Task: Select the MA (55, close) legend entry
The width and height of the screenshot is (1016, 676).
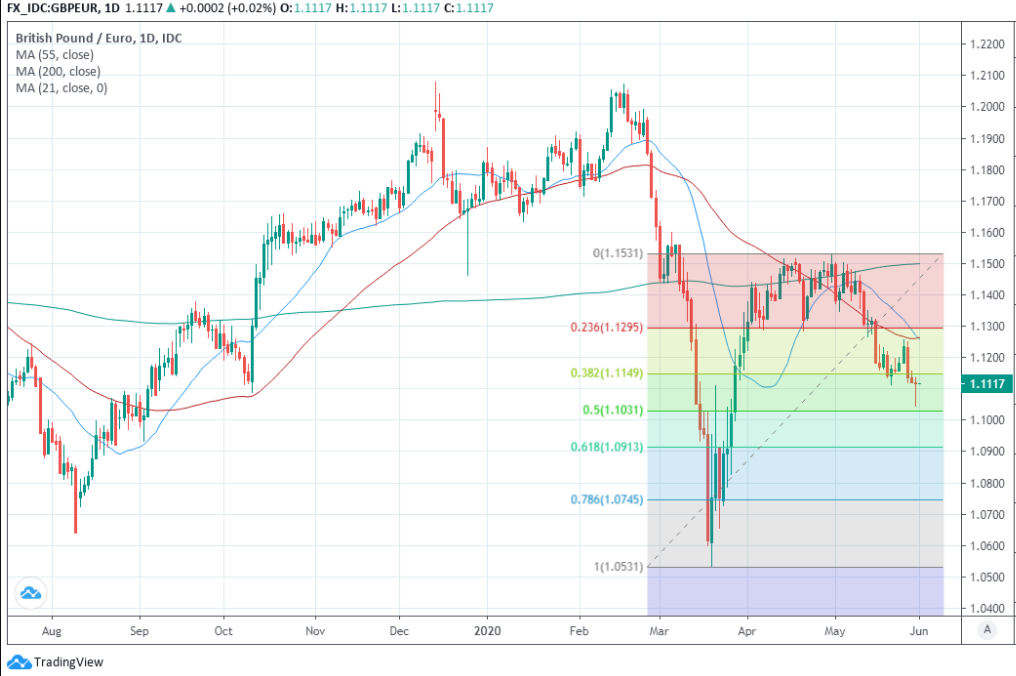Action: (57, 55)
